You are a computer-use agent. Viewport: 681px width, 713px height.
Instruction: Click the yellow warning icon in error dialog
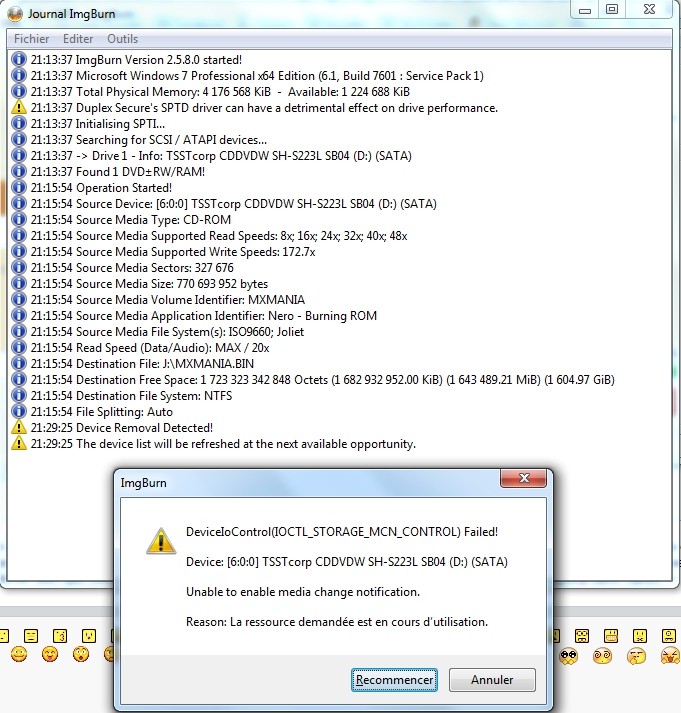tap(161, 541)
